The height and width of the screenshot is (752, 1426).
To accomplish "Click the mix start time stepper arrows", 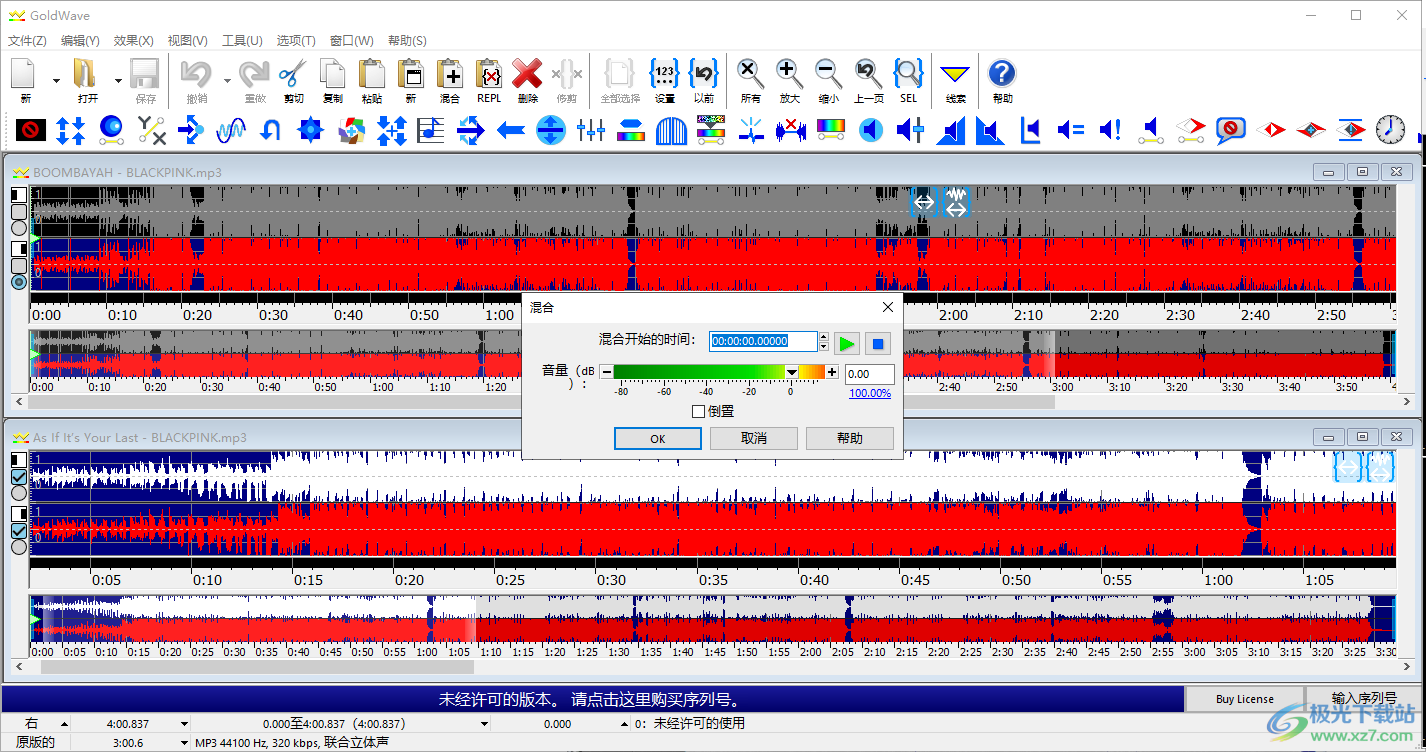I will (x=824, y=341).
